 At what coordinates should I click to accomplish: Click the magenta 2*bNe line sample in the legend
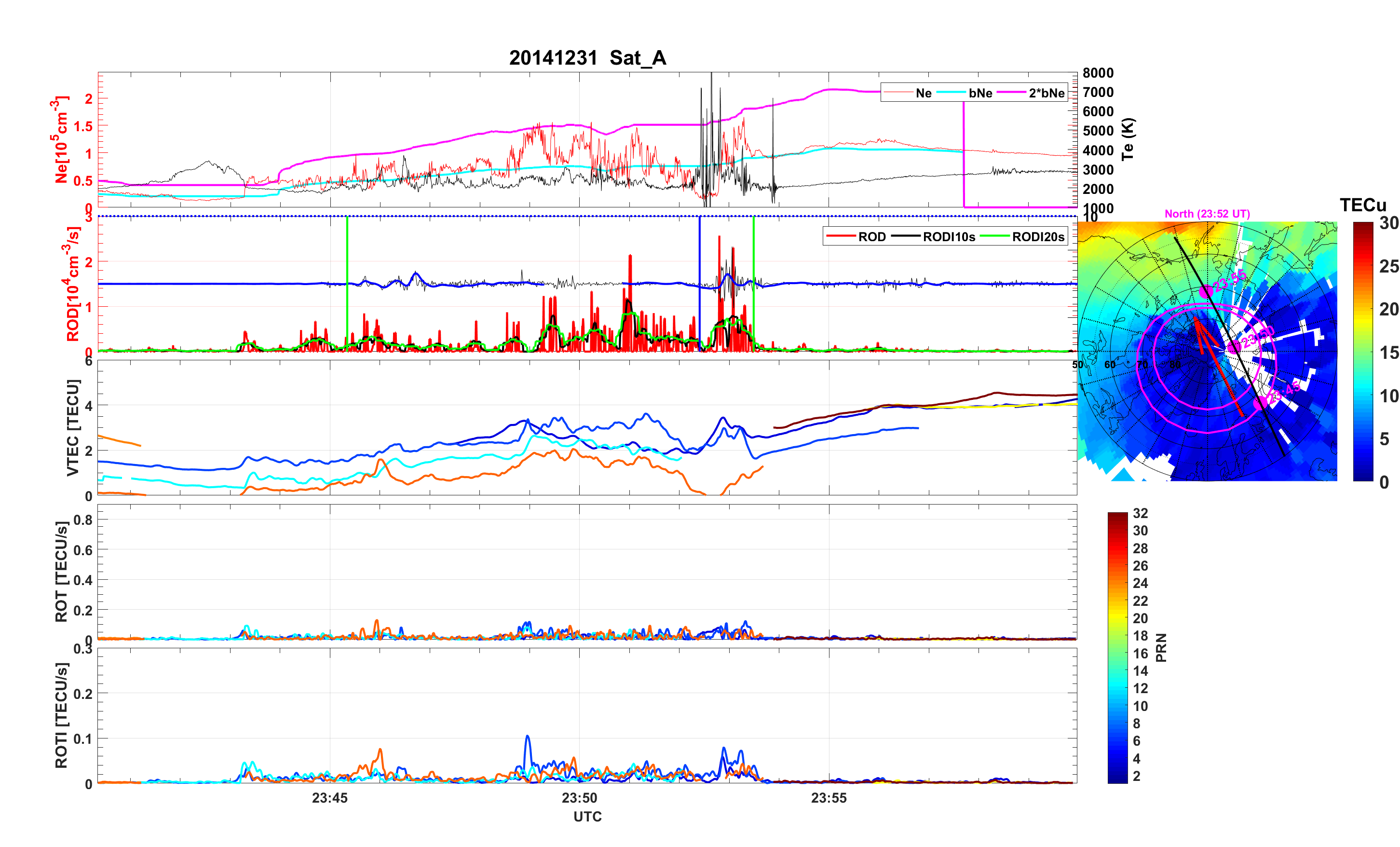point(1011,93)
